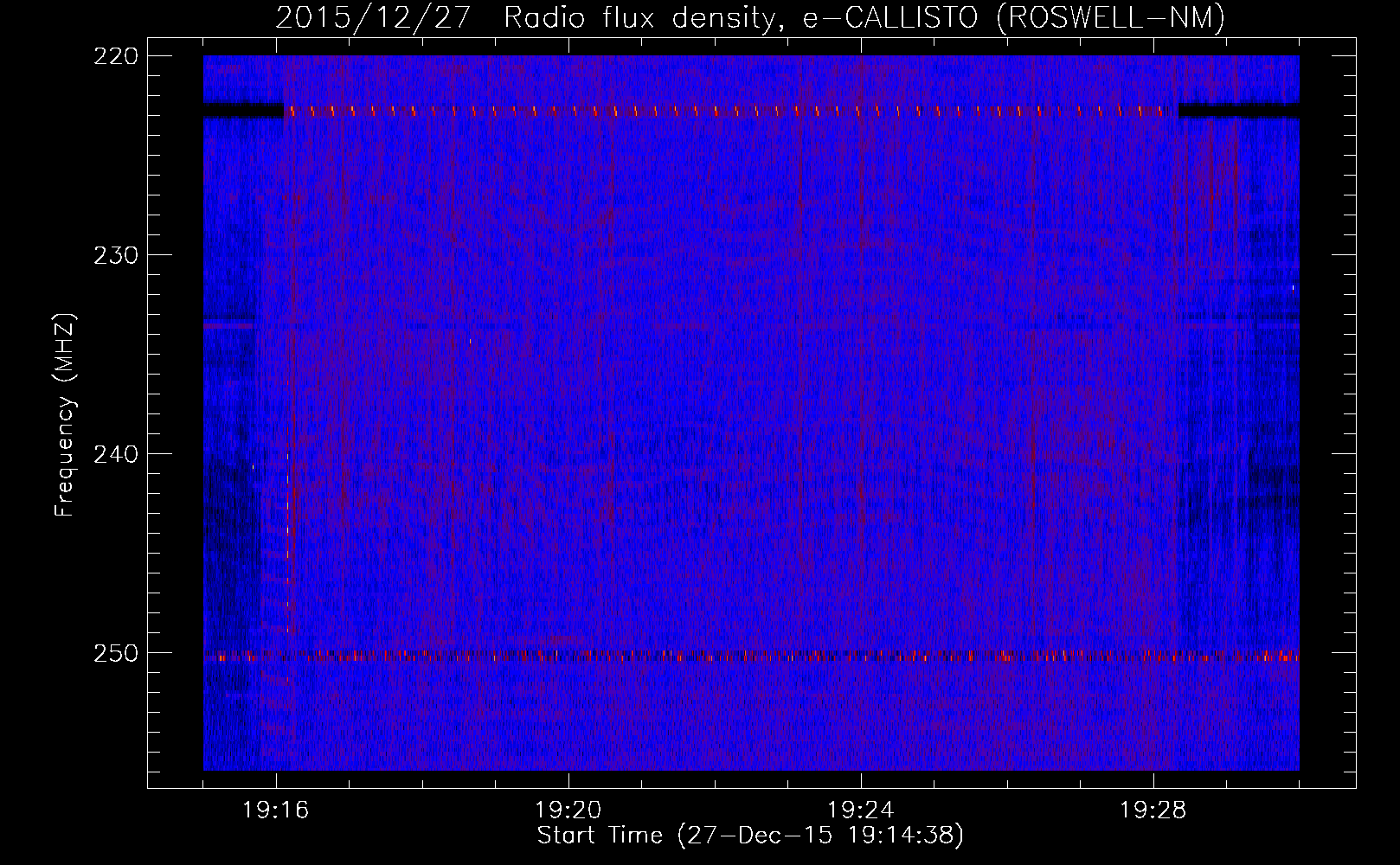The width and height of the screenshot is (1400, 865).
Task: Click the 220 frequency tick label
Action: [116, 56]
